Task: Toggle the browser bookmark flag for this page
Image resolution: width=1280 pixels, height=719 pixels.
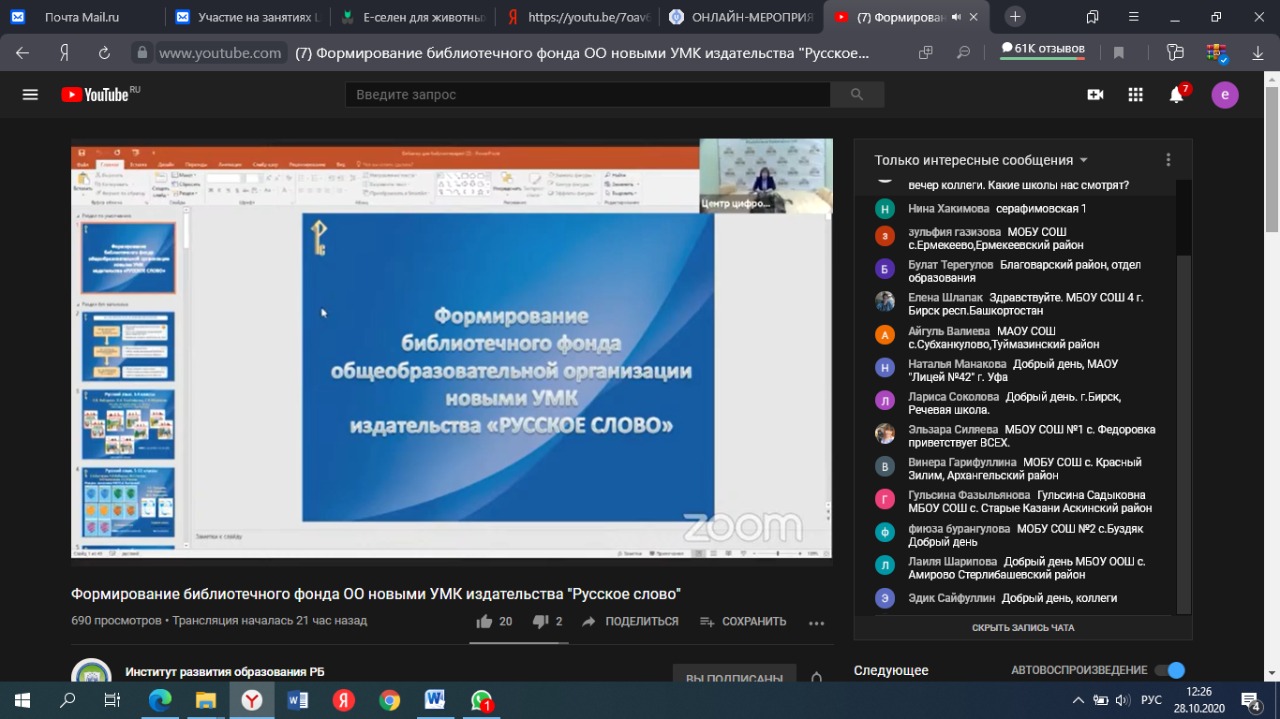Action: [x=1119, y=53]
